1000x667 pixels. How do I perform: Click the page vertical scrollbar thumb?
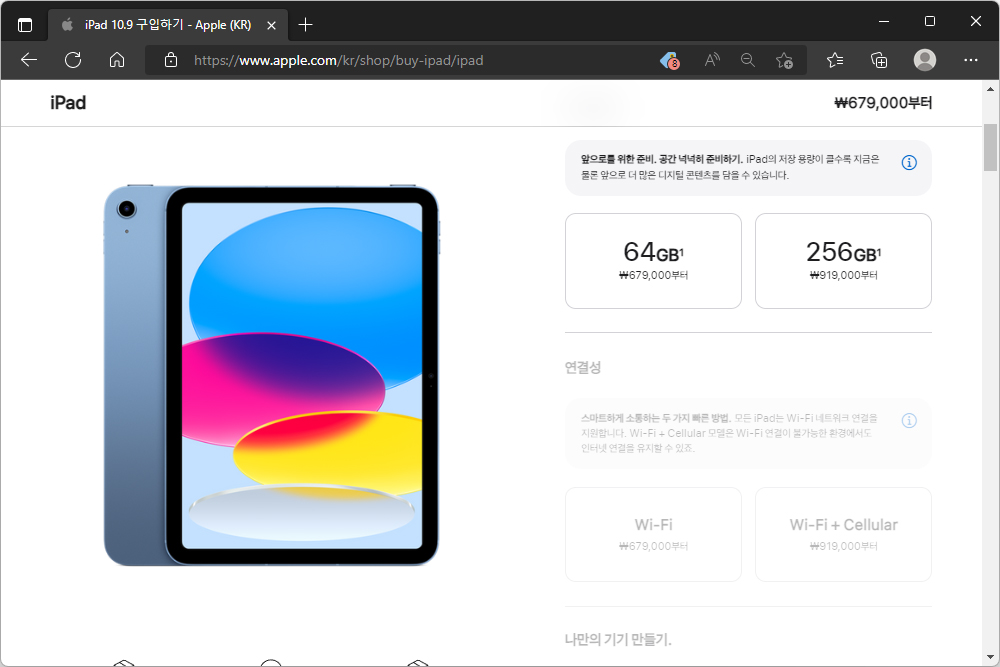click(x=990, y=147)
